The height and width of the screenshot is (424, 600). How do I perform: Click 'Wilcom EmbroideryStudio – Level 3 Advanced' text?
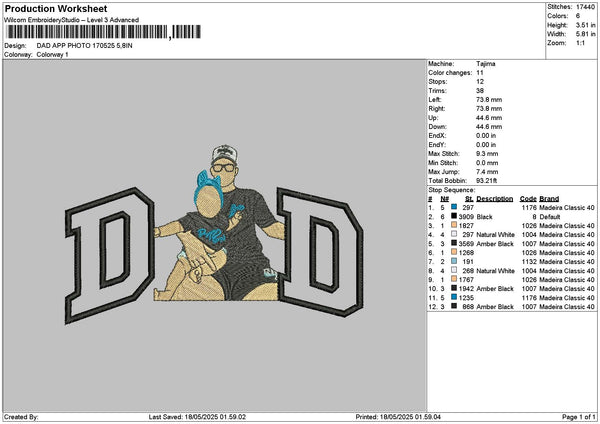72,20
